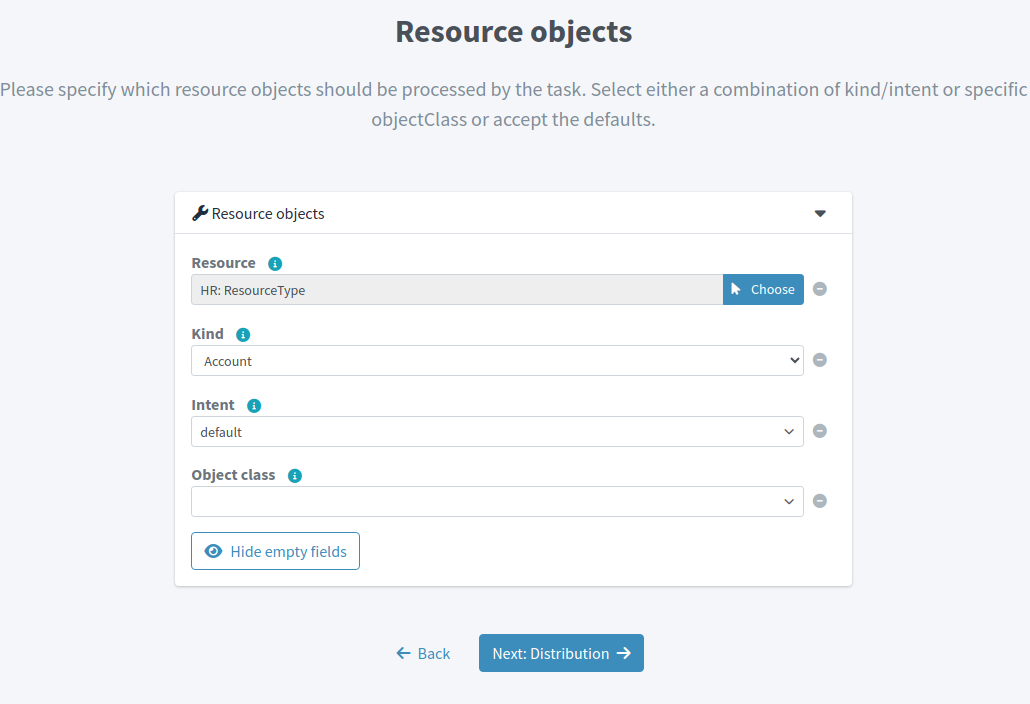
Task: Click the wrench icon in panel header
Action: point(200,213)
